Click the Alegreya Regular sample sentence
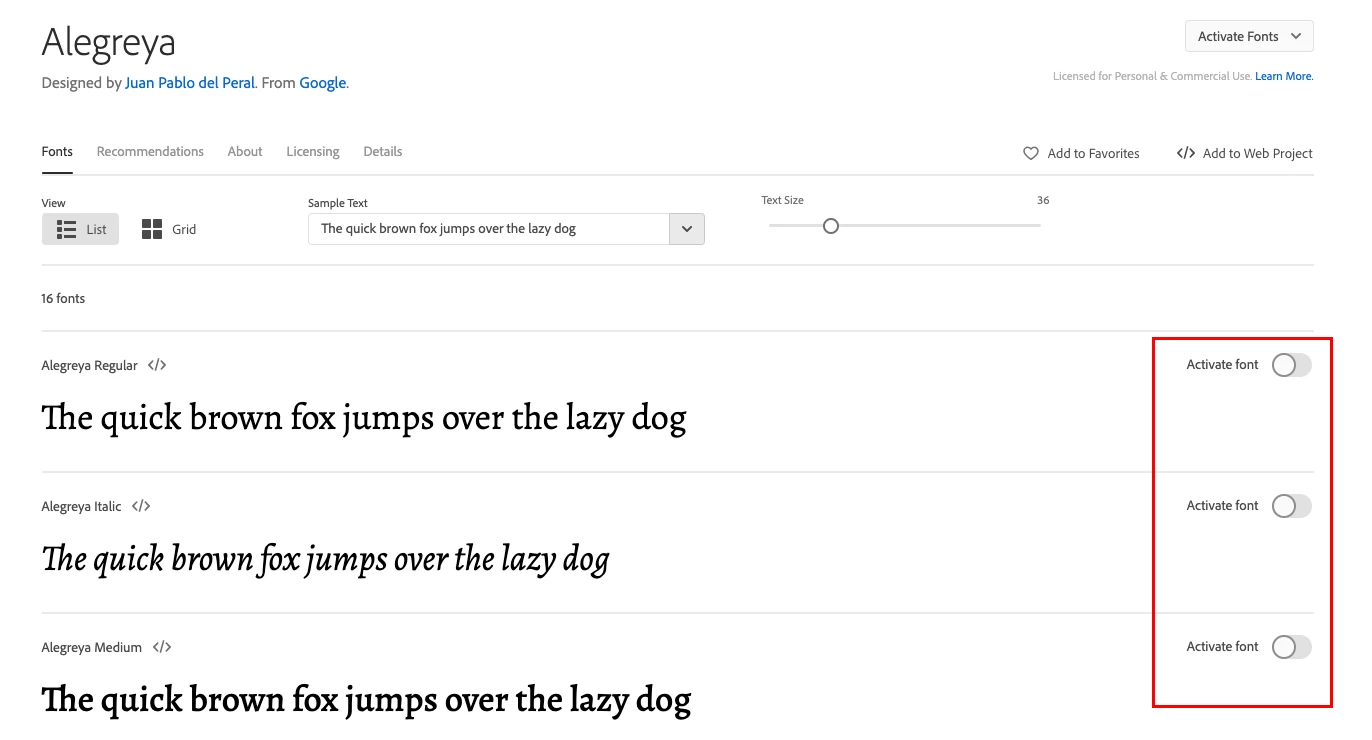Screen dimensions: 1372x740 coord(364,418)
